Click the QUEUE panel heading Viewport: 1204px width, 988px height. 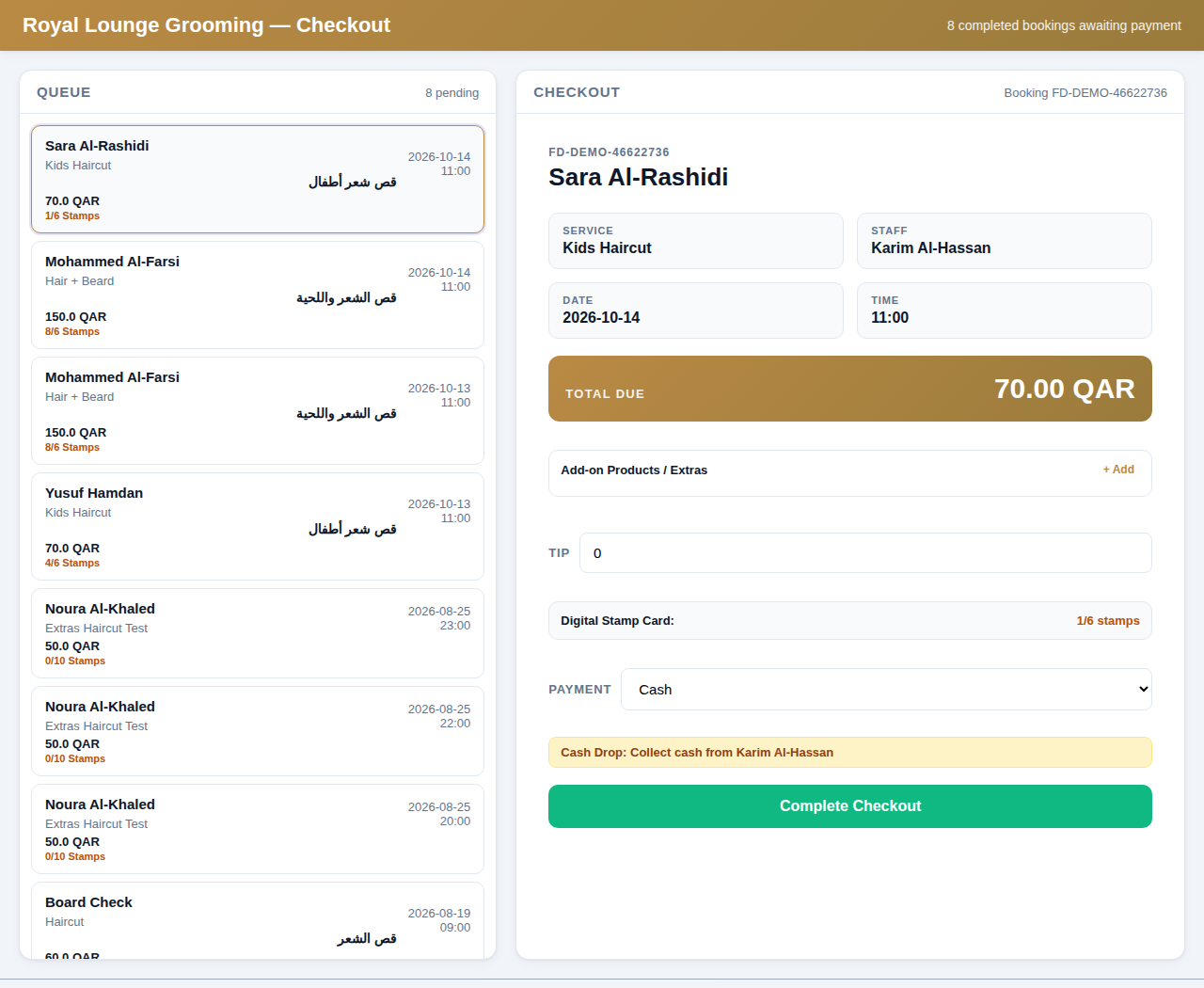64,92
